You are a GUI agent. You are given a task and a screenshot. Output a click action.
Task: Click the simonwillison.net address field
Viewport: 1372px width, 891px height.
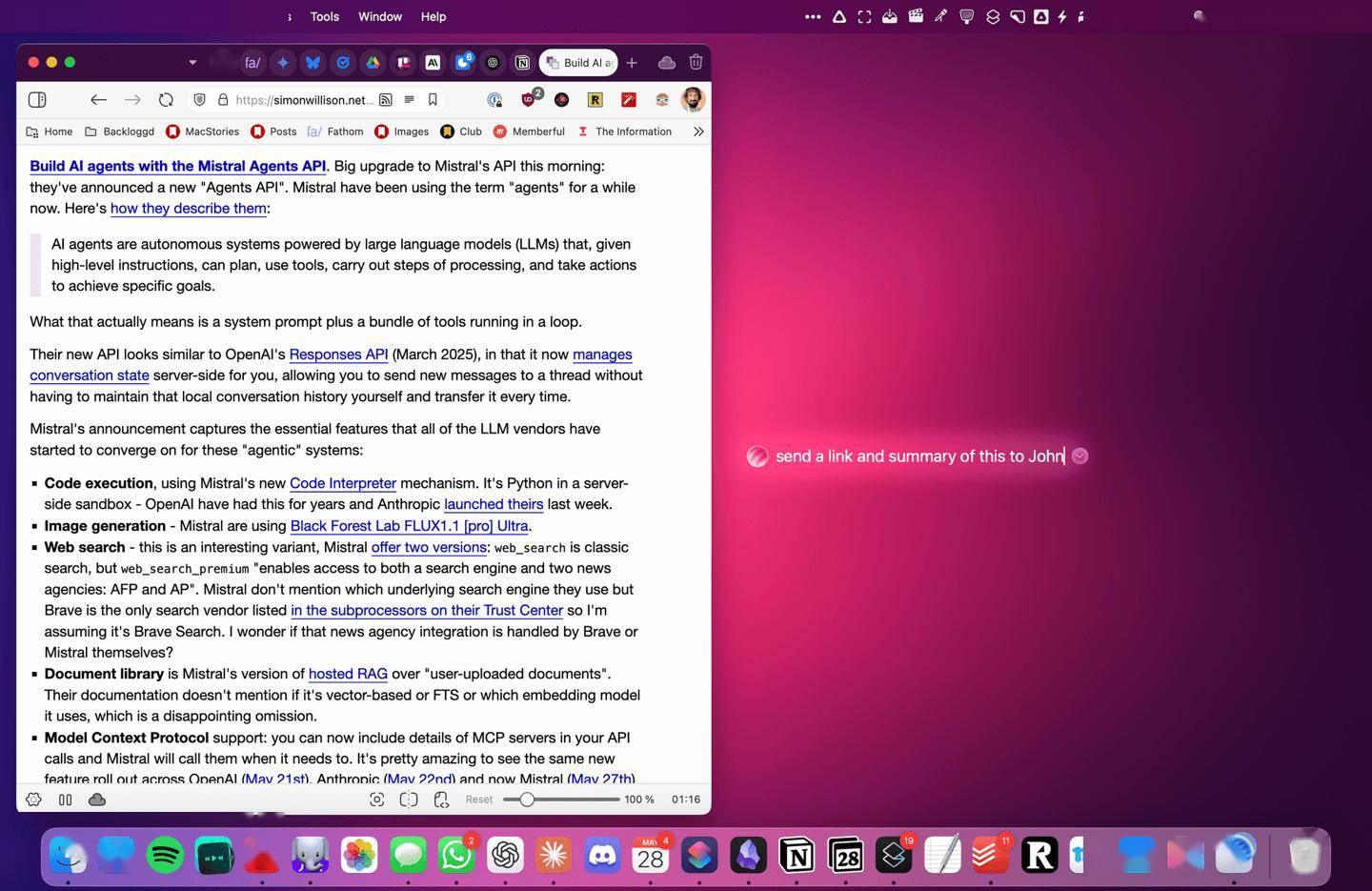[303, 100]
